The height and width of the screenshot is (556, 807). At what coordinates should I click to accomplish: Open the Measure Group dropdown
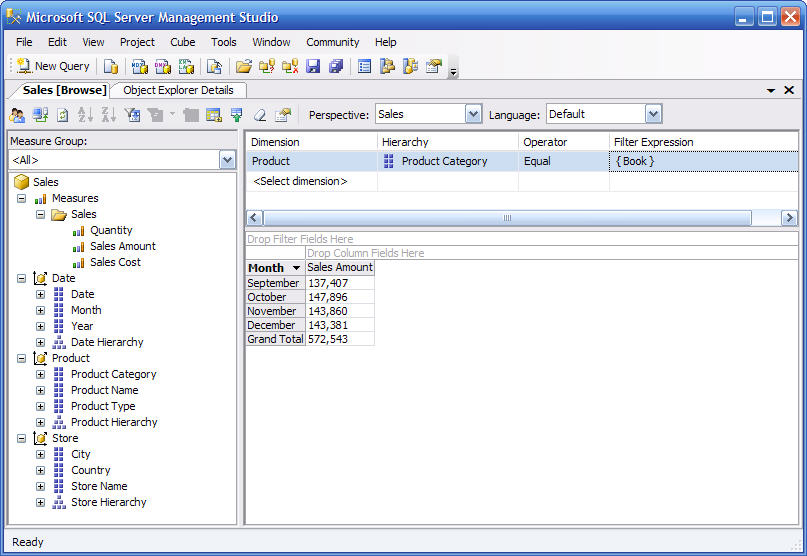point(227,160)
